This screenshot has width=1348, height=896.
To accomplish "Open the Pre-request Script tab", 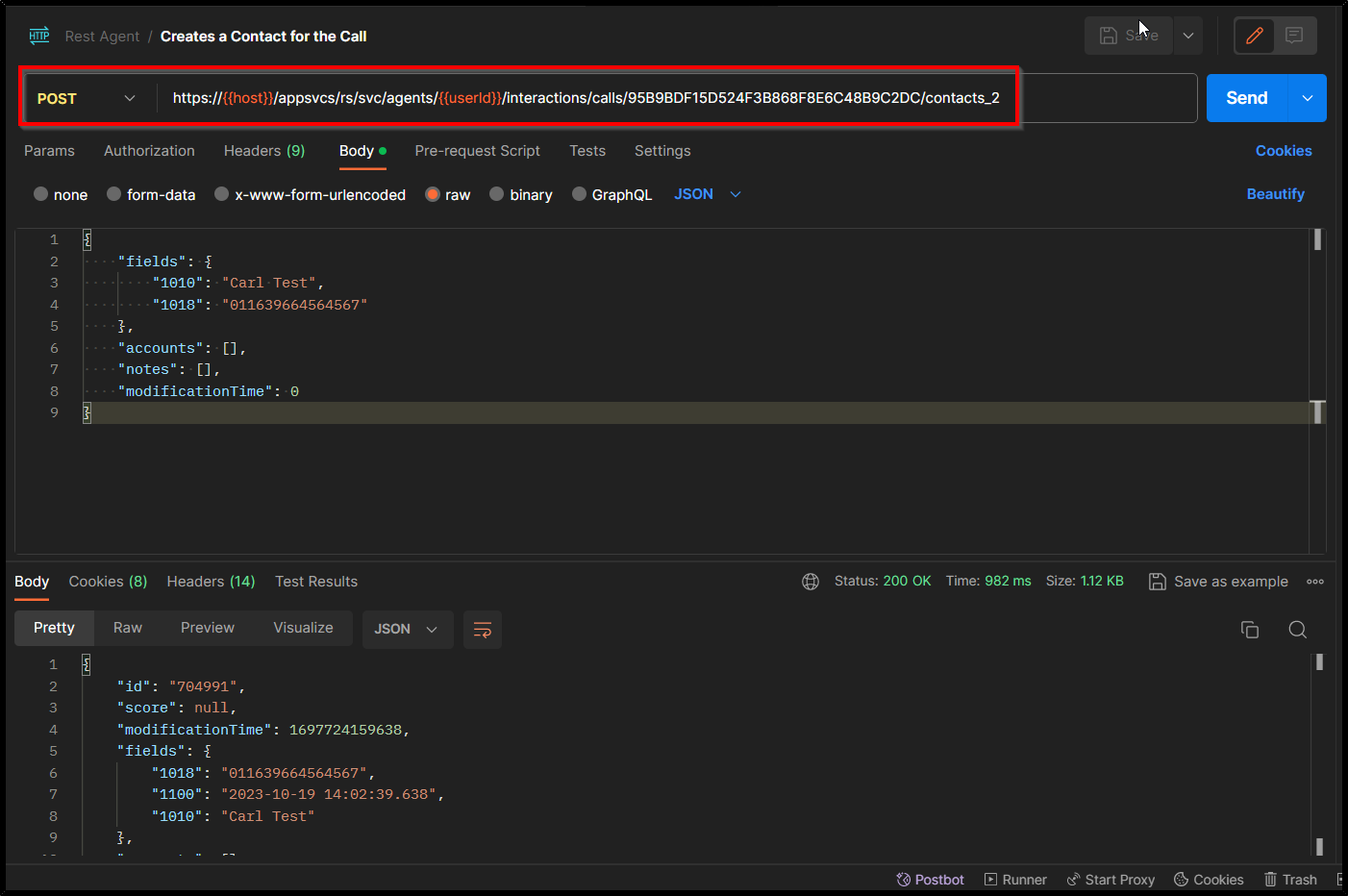I will pyautogui.click(x=477, y=151).
